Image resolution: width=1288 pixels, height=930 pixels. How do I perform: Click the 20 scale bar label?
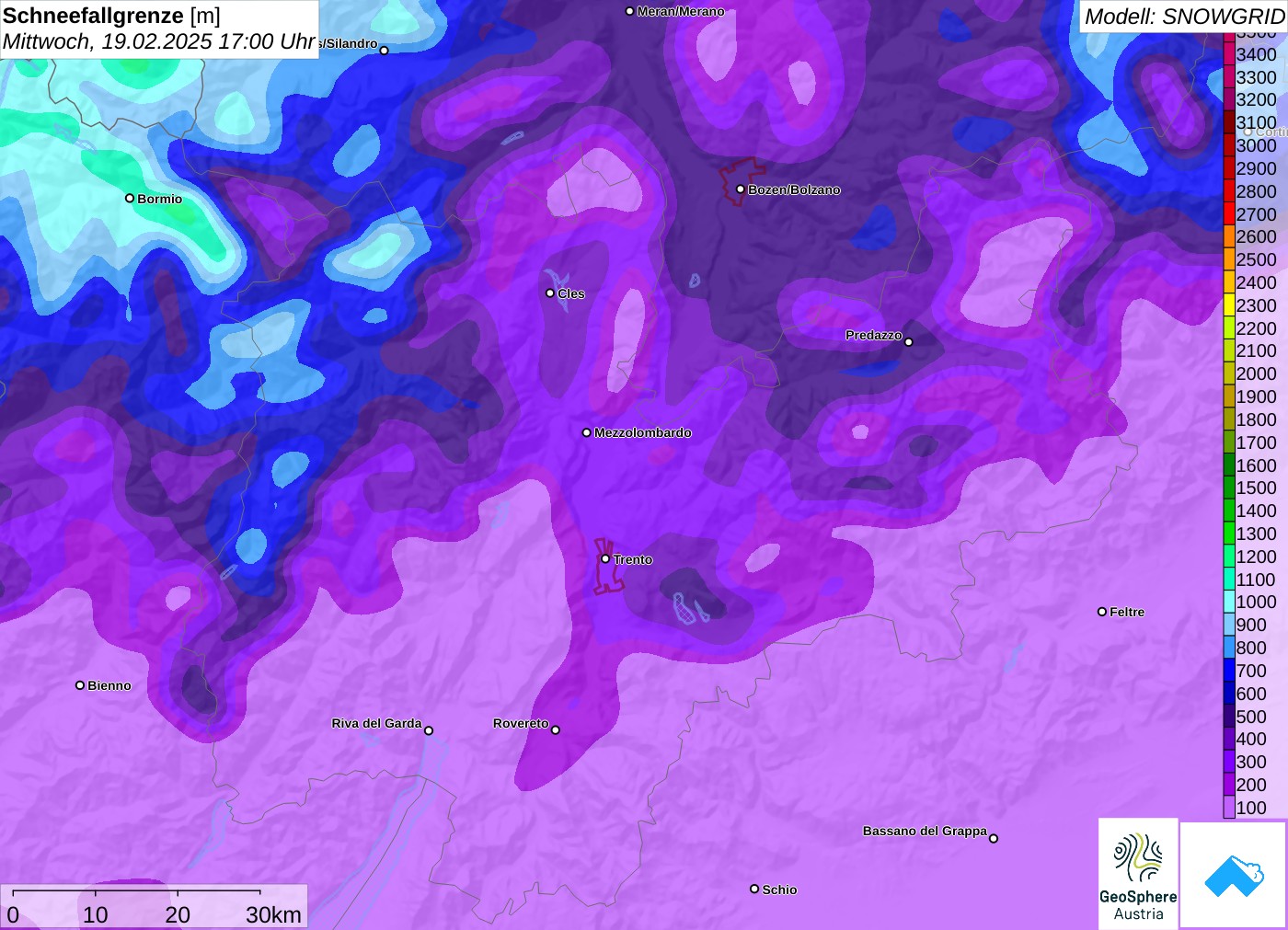click(x=178, y=914)
